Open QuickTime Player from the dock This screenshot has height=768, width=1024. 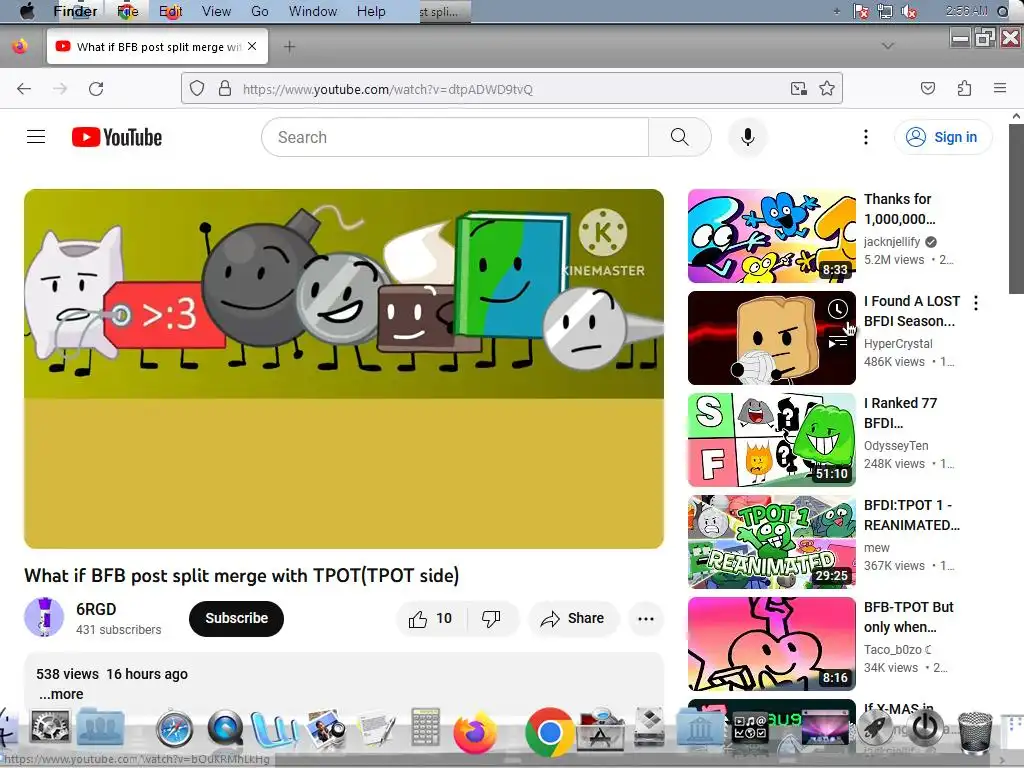click(225, 729)
